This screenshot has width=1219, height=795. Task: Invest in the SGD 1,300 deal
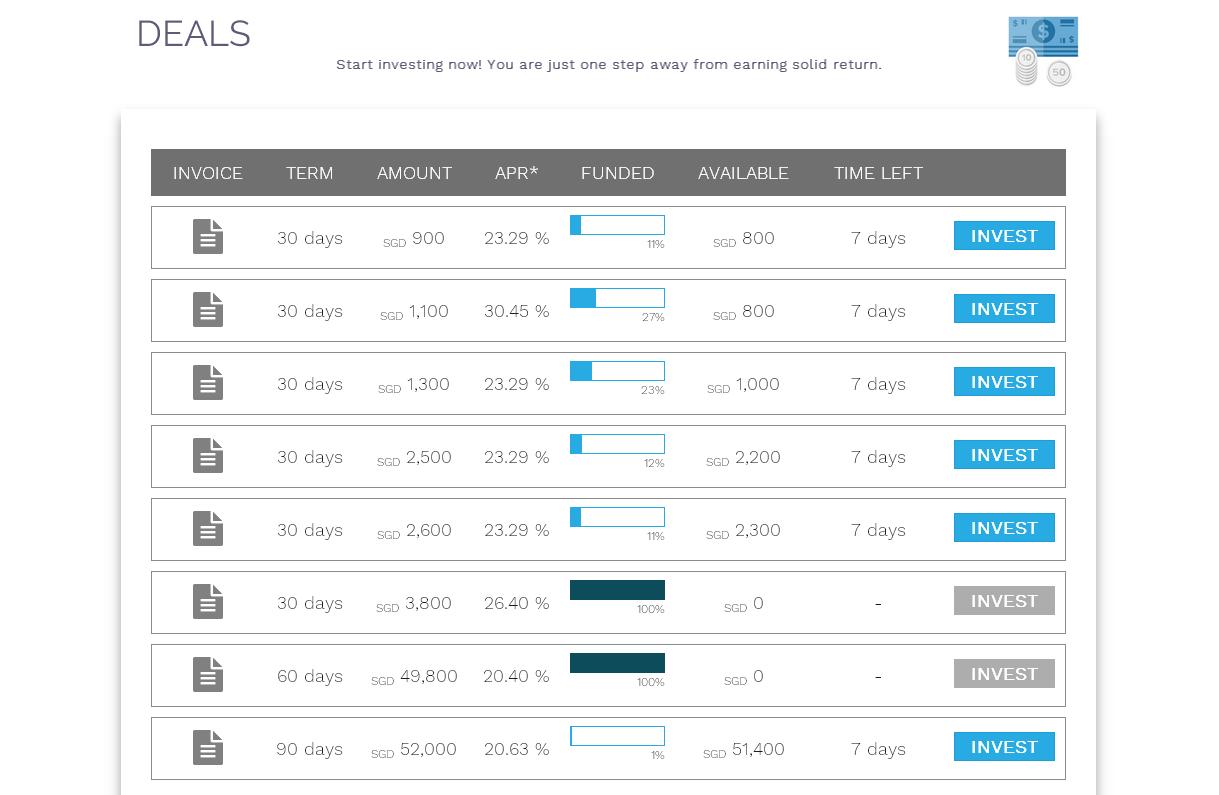pos(1004,382)
